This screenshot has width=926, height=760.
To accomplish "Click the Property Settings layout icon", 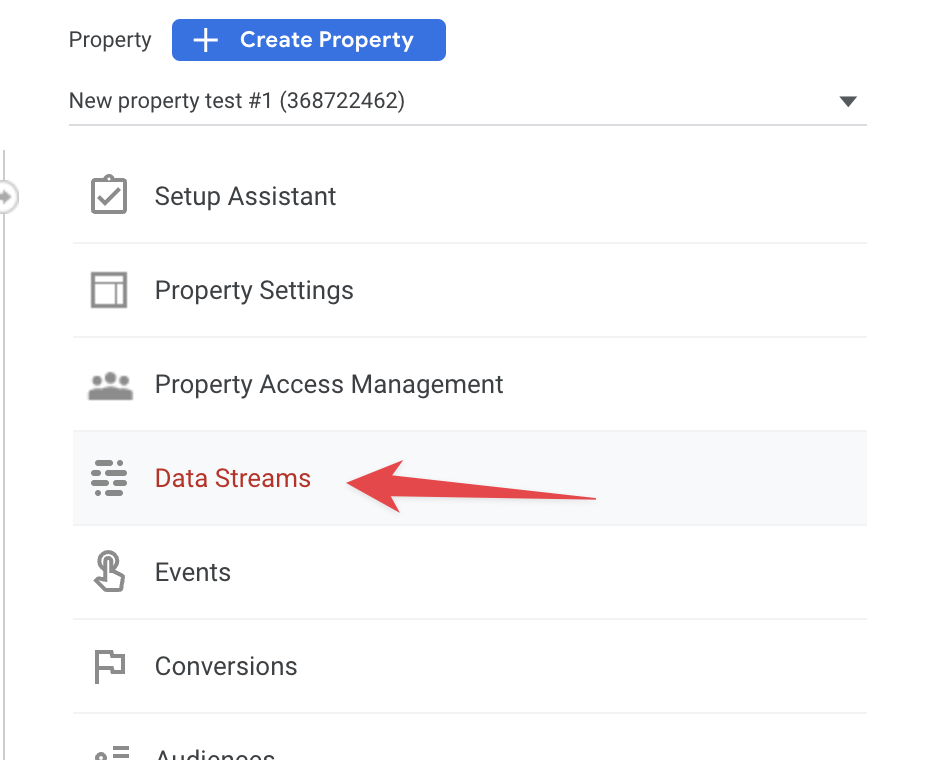I will pos(109,290).
